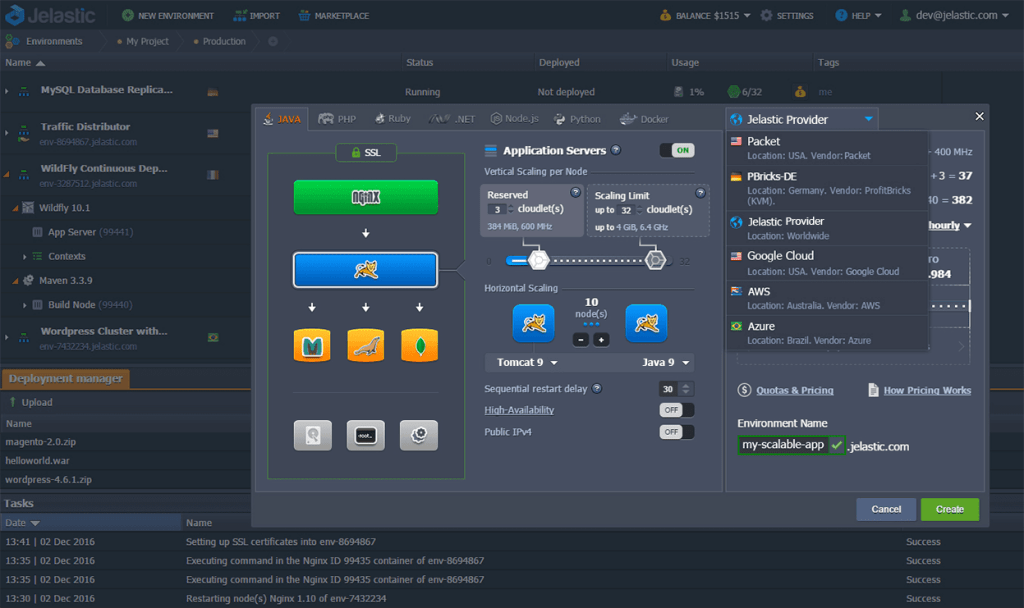The width and height of the screenshot is (1024, 608).
Task: Switch to the Docker tab
Action: coord(644,119)
